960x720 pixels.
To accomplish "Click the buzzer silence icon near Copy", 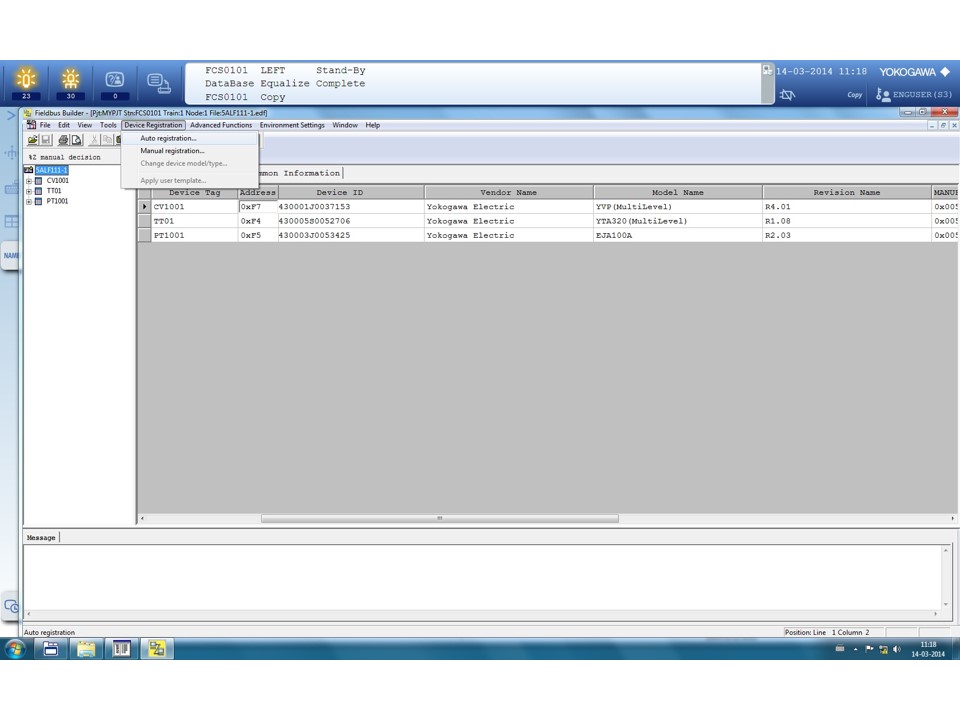I will pos(788,95).
